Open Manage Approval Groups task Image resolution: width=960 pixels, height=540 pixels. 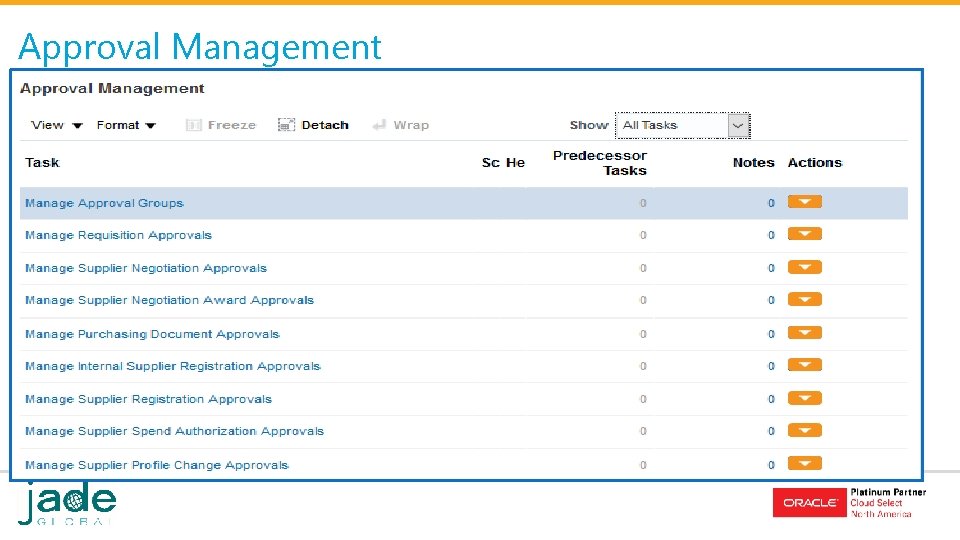pos(104,203)
